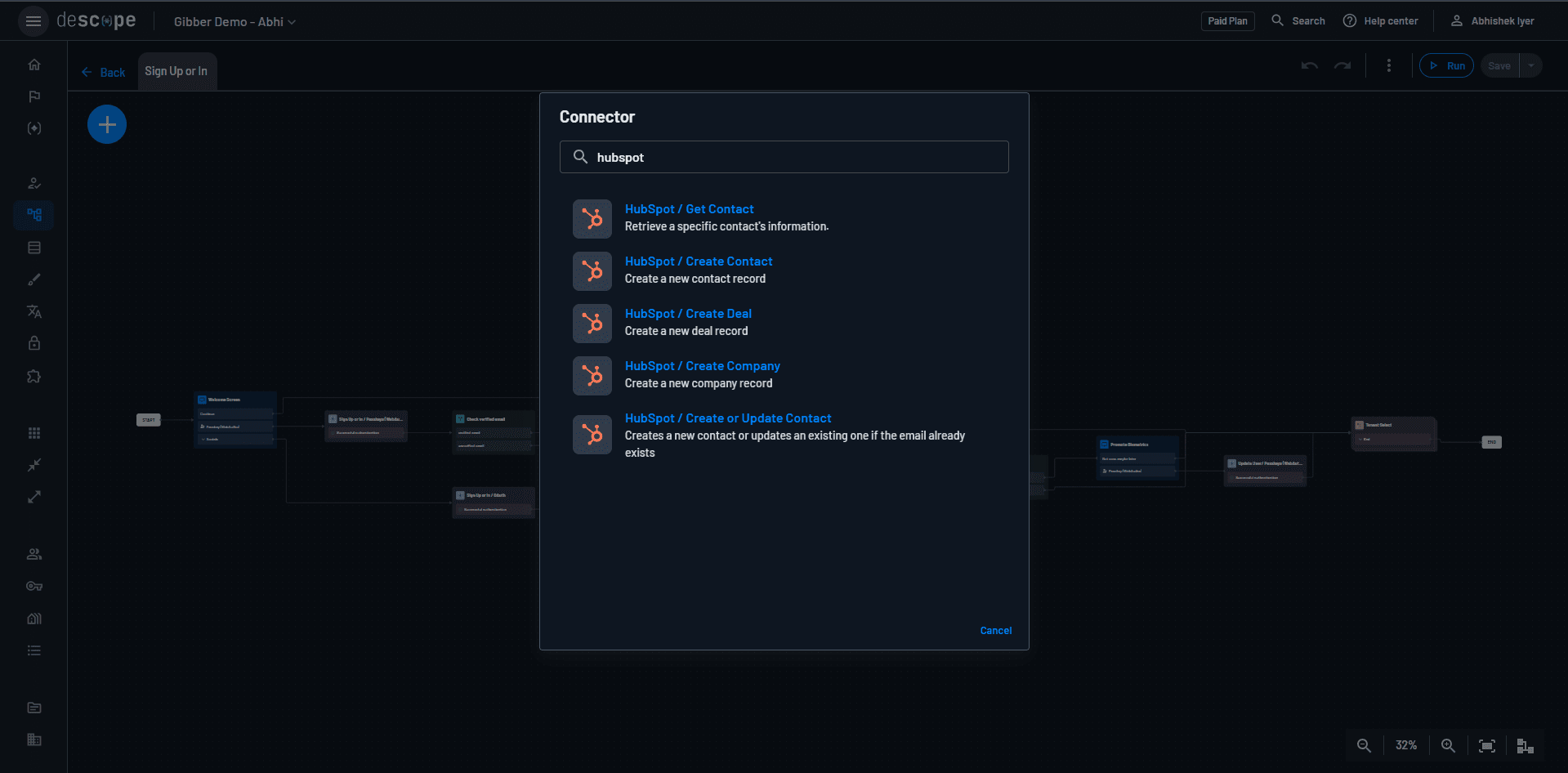
Task: Open the translation icon in the sidebar
Action: [34, 311]
